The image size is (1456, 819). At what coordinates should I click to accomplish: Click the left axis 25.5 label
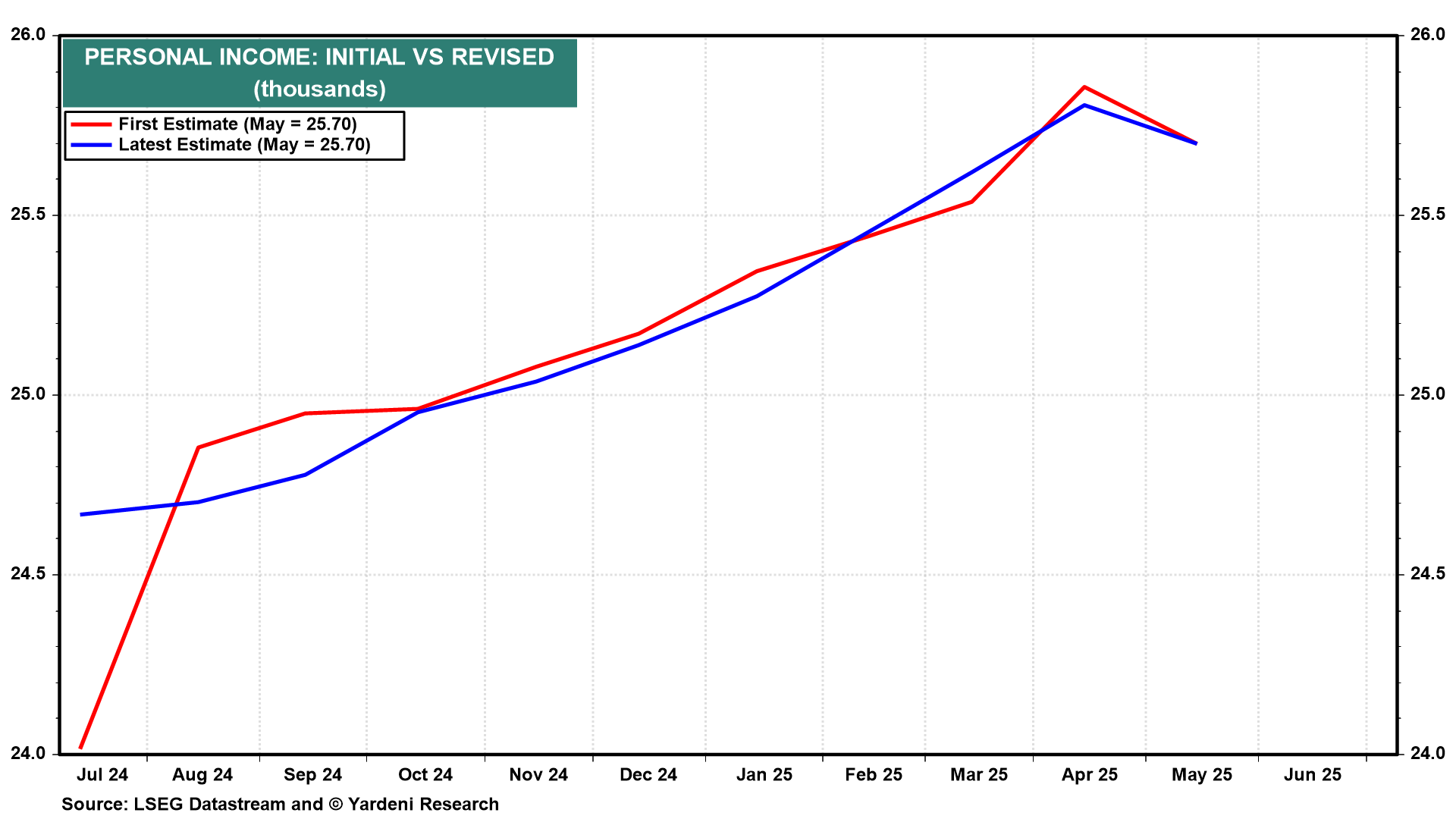point(27,215)
